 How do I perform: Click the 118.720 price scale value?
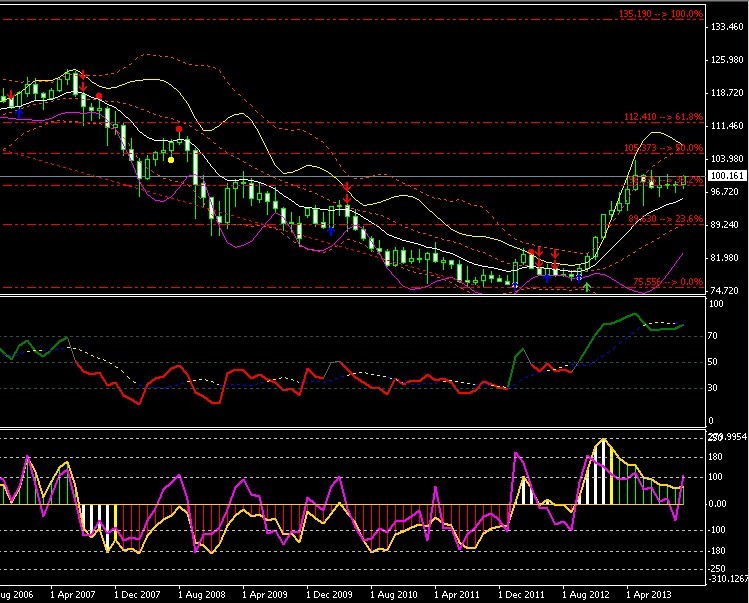727,93
